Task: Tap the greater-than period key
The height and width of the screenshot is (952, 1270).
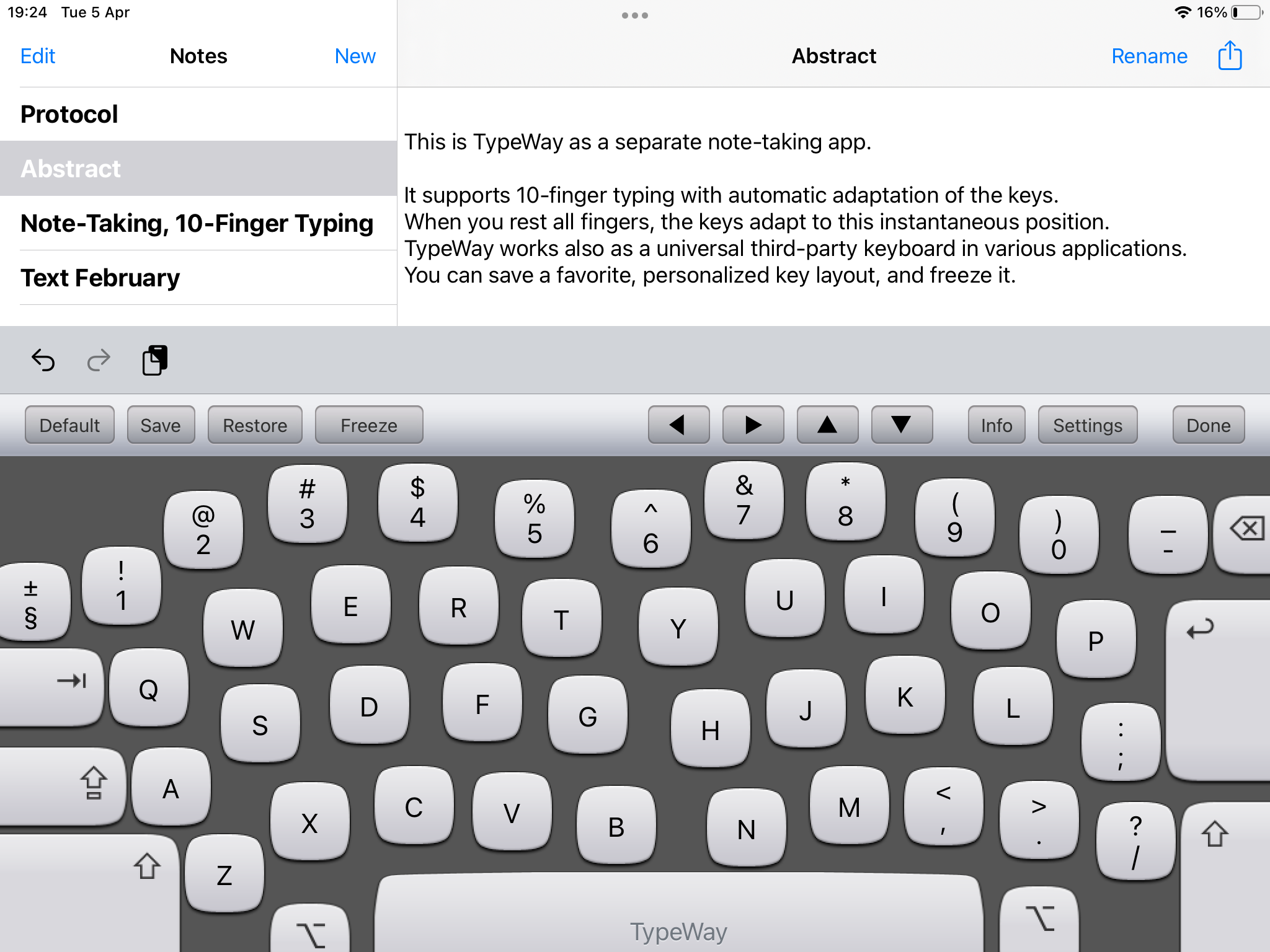Action: point(1039,820)
